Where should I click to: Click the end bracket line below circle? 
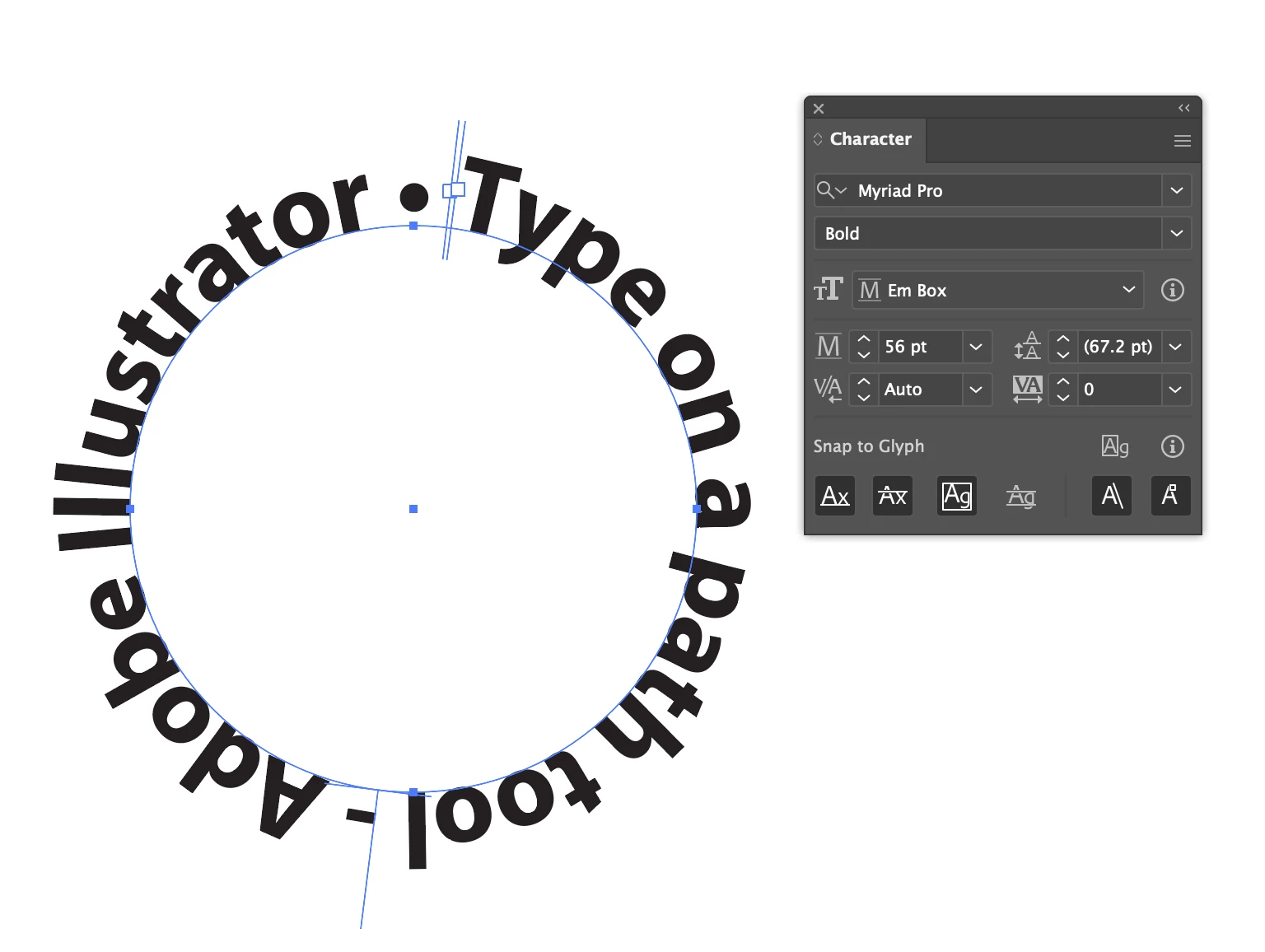(368, 860)
